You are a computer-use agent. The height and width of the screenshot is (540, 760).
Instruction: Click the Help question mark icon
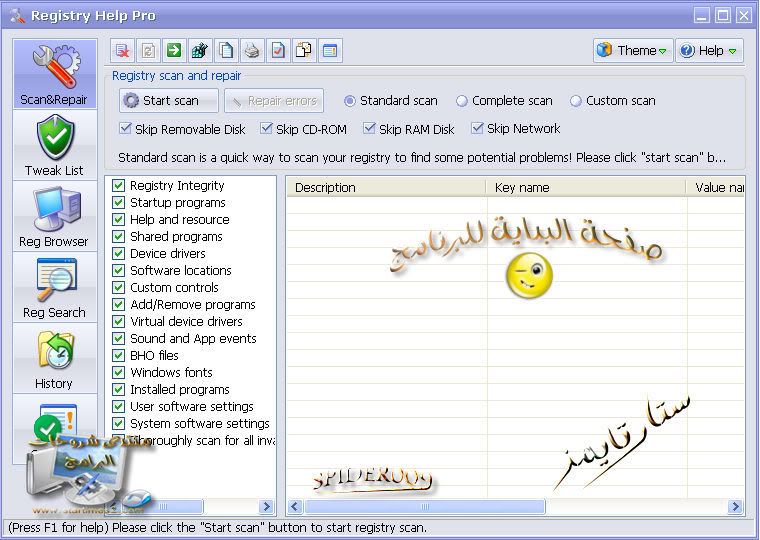point(687,50)
